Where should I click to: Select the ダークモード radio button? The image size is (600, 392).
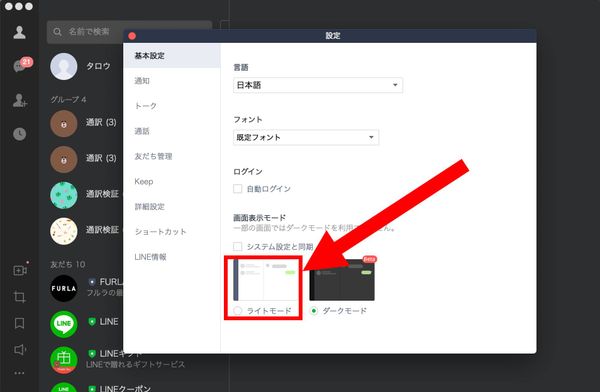tap(314, 310)
